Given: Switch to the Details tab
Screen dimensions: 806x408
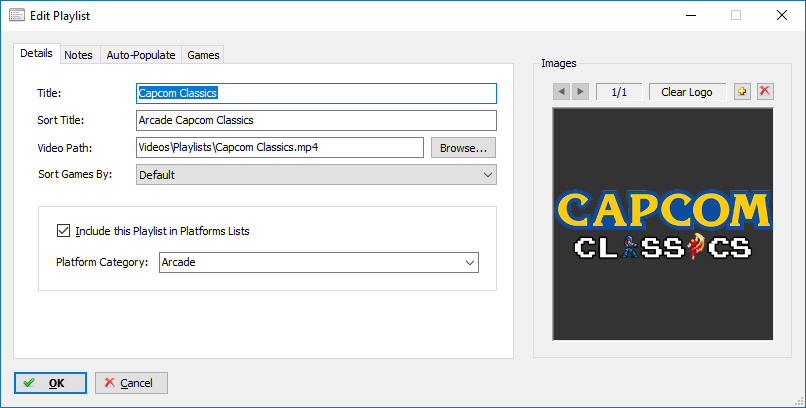Looking at the screenshot, I should point(36,53).
